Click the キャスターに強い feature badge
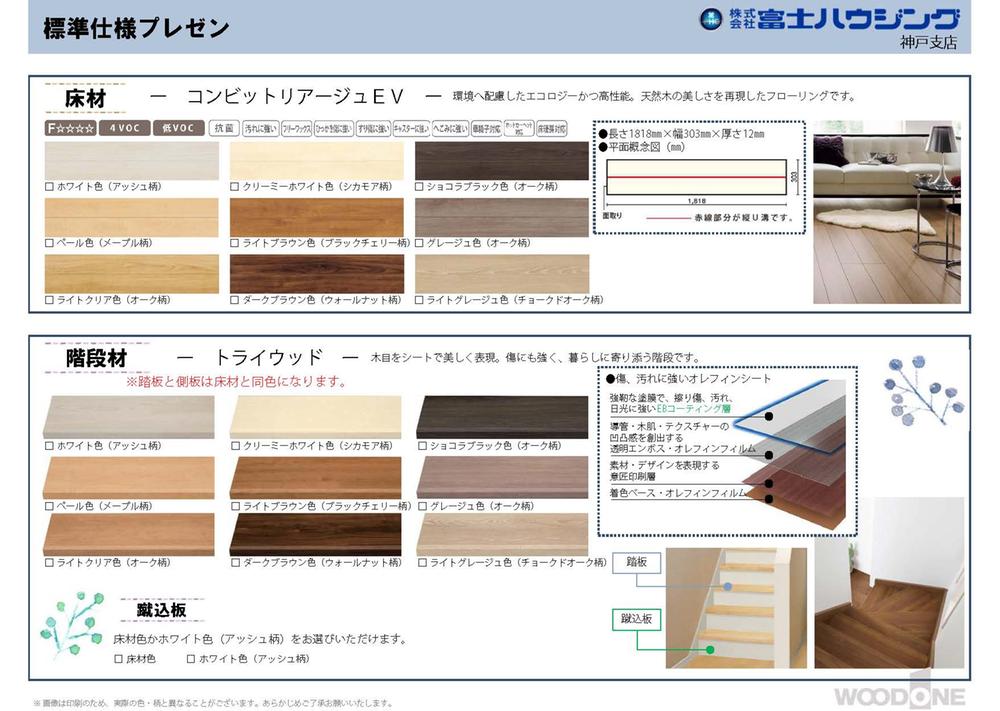This screenshot has width=1000, height=711. pos(411,129)
